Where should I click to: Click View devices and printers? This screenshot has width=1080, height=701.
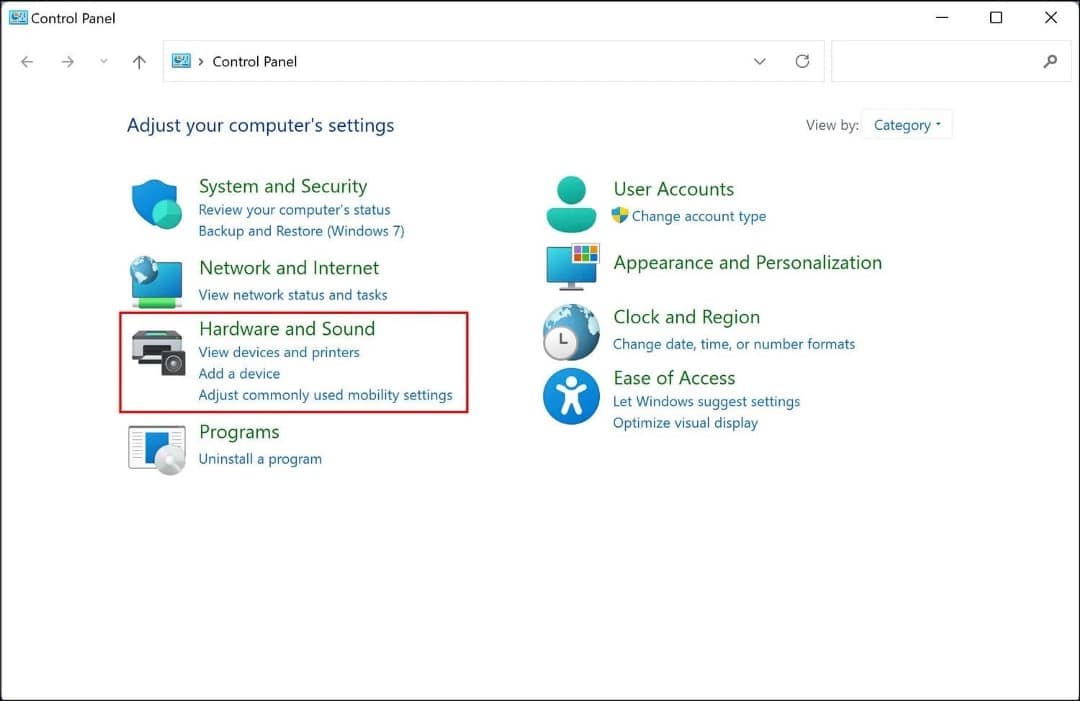click(279, 352)
